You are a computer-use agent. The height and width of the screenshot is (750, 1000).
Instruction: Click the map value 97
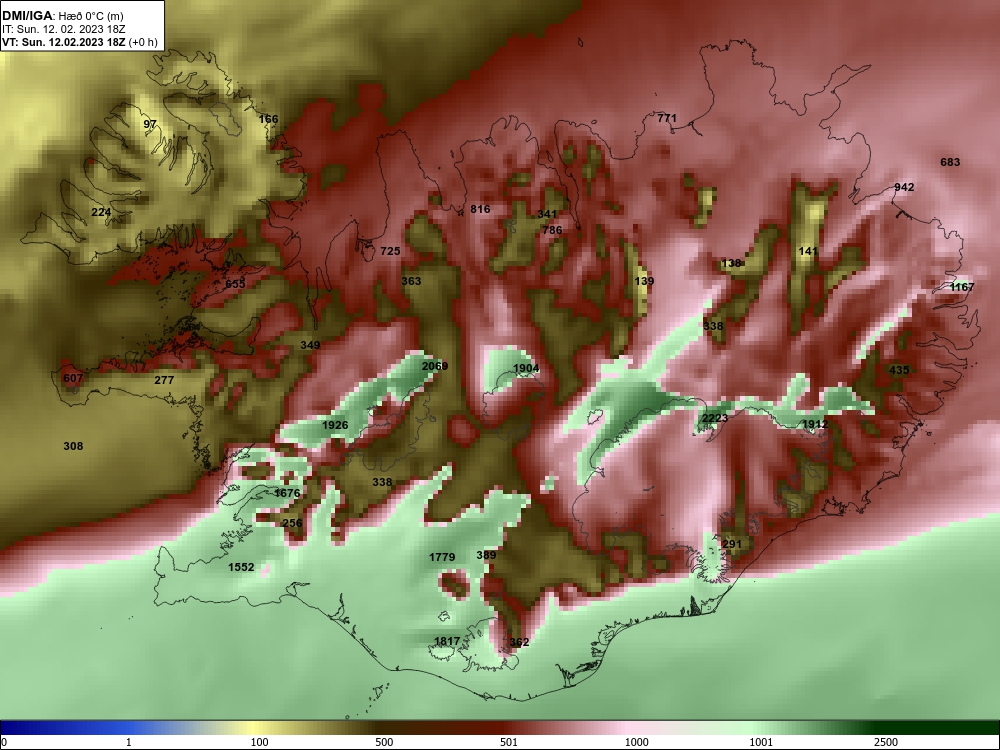pyautogui.click(x=150, y=124)
